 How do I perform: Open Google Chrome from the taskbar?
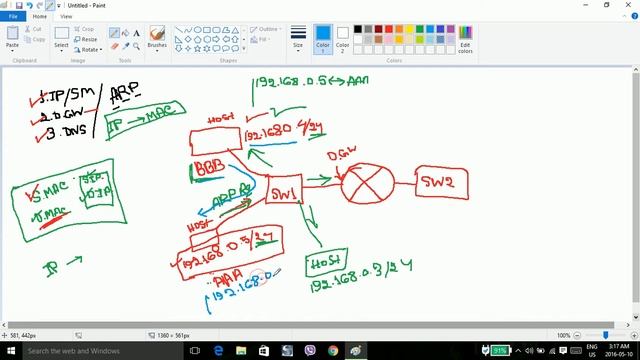(333, 351)
